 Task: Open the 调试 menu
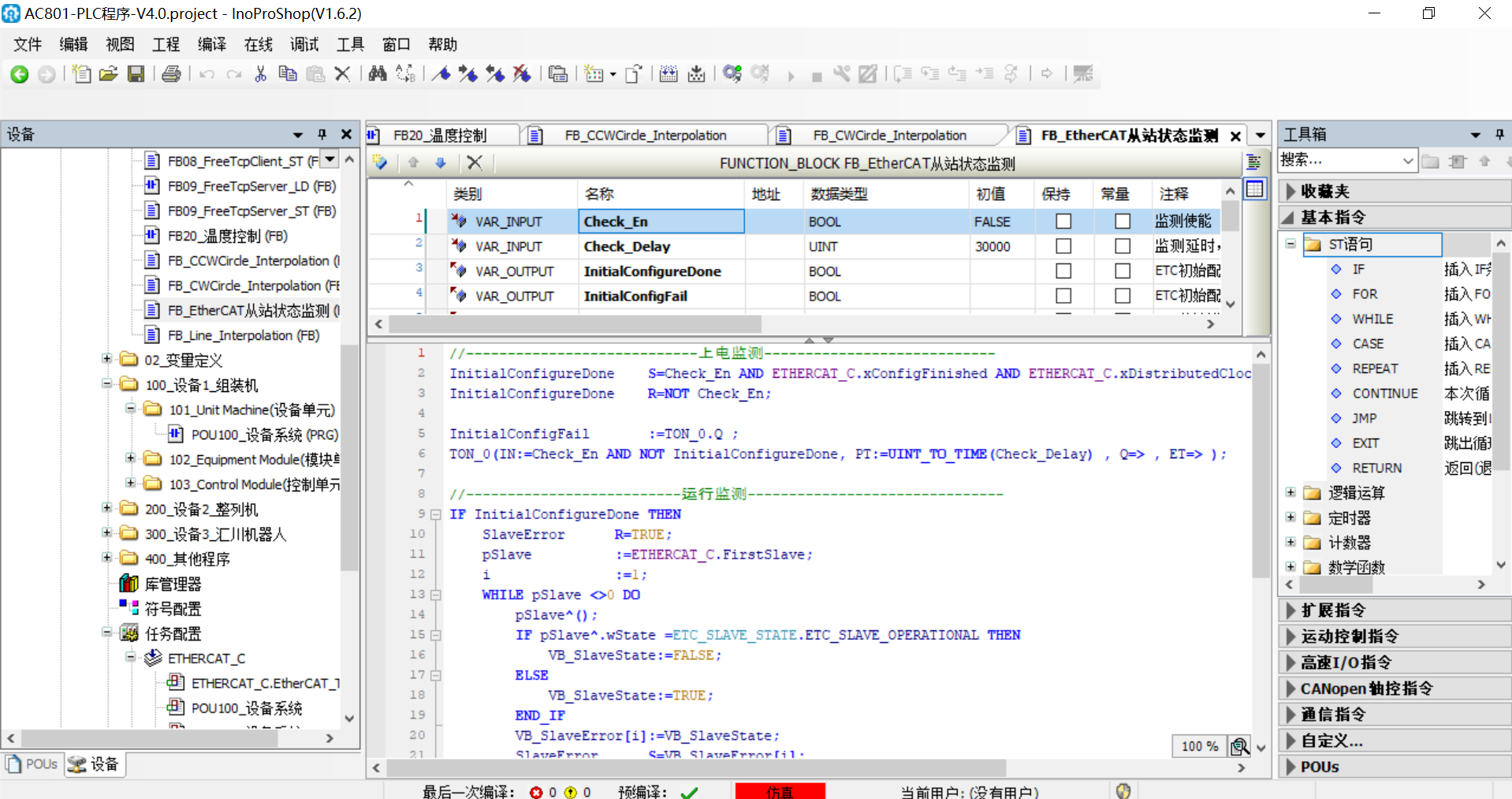tap(304, 44)
